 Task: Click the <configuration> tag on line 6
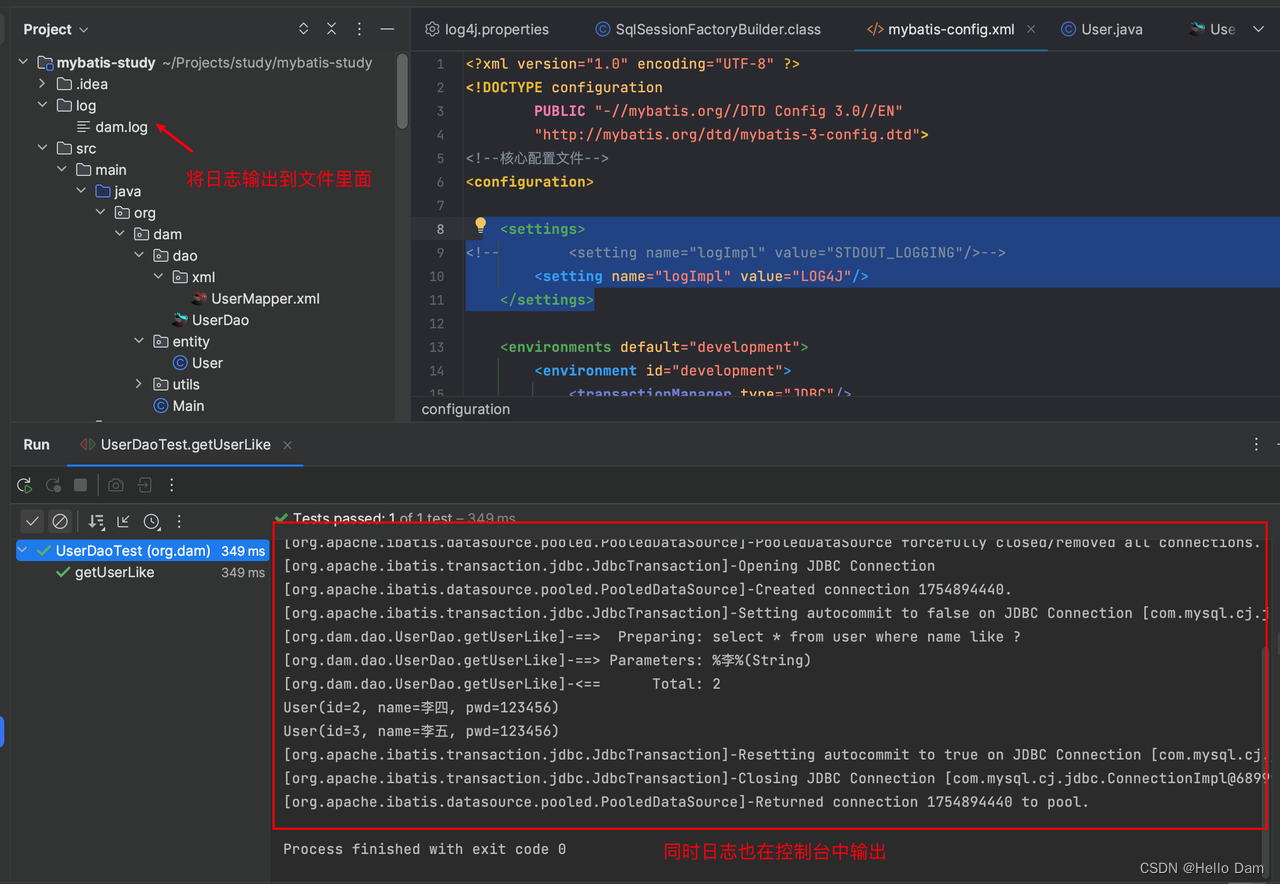click(x=530, y=182)
